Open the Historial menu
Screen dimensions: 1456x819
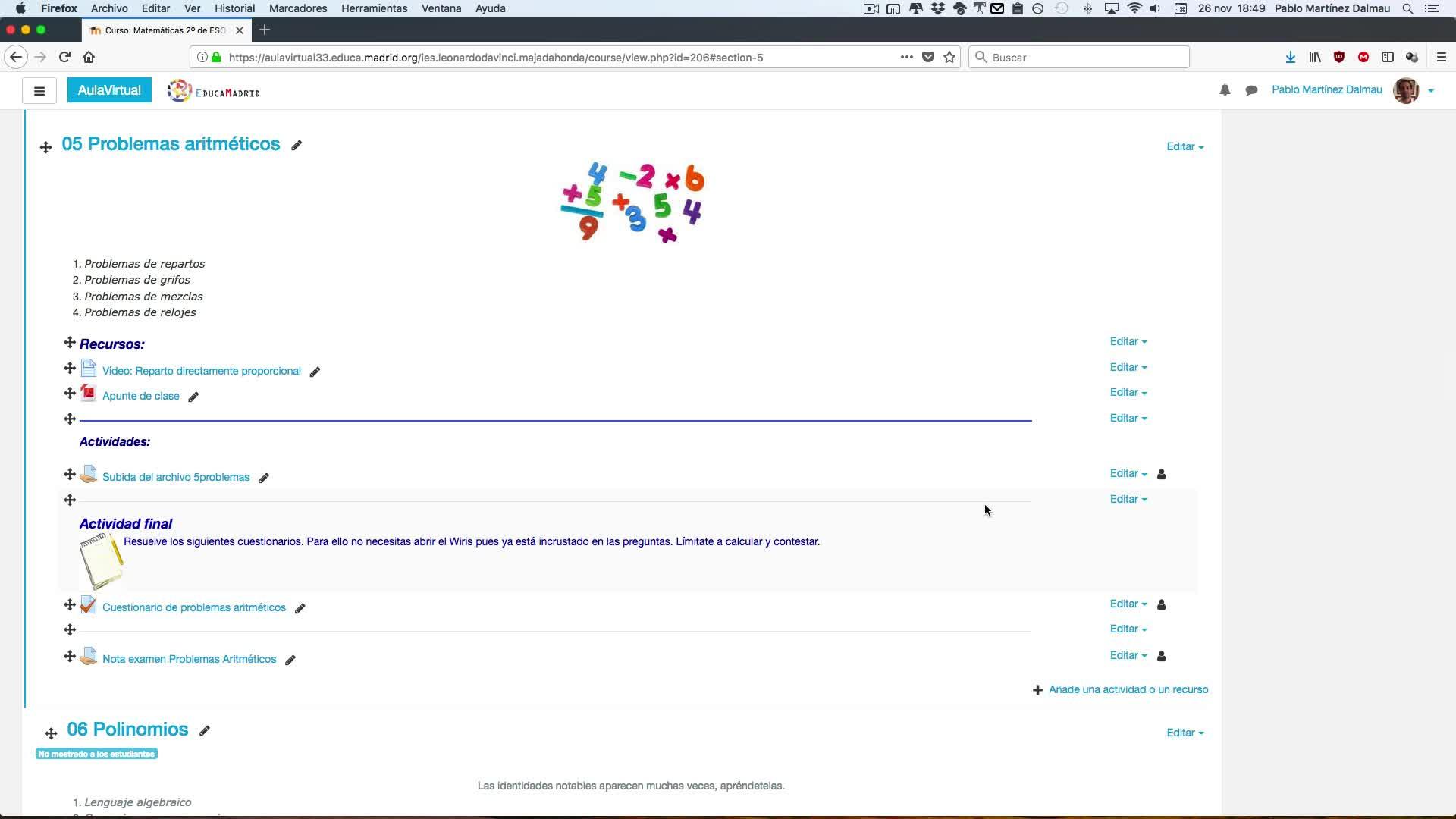(234, 8)
